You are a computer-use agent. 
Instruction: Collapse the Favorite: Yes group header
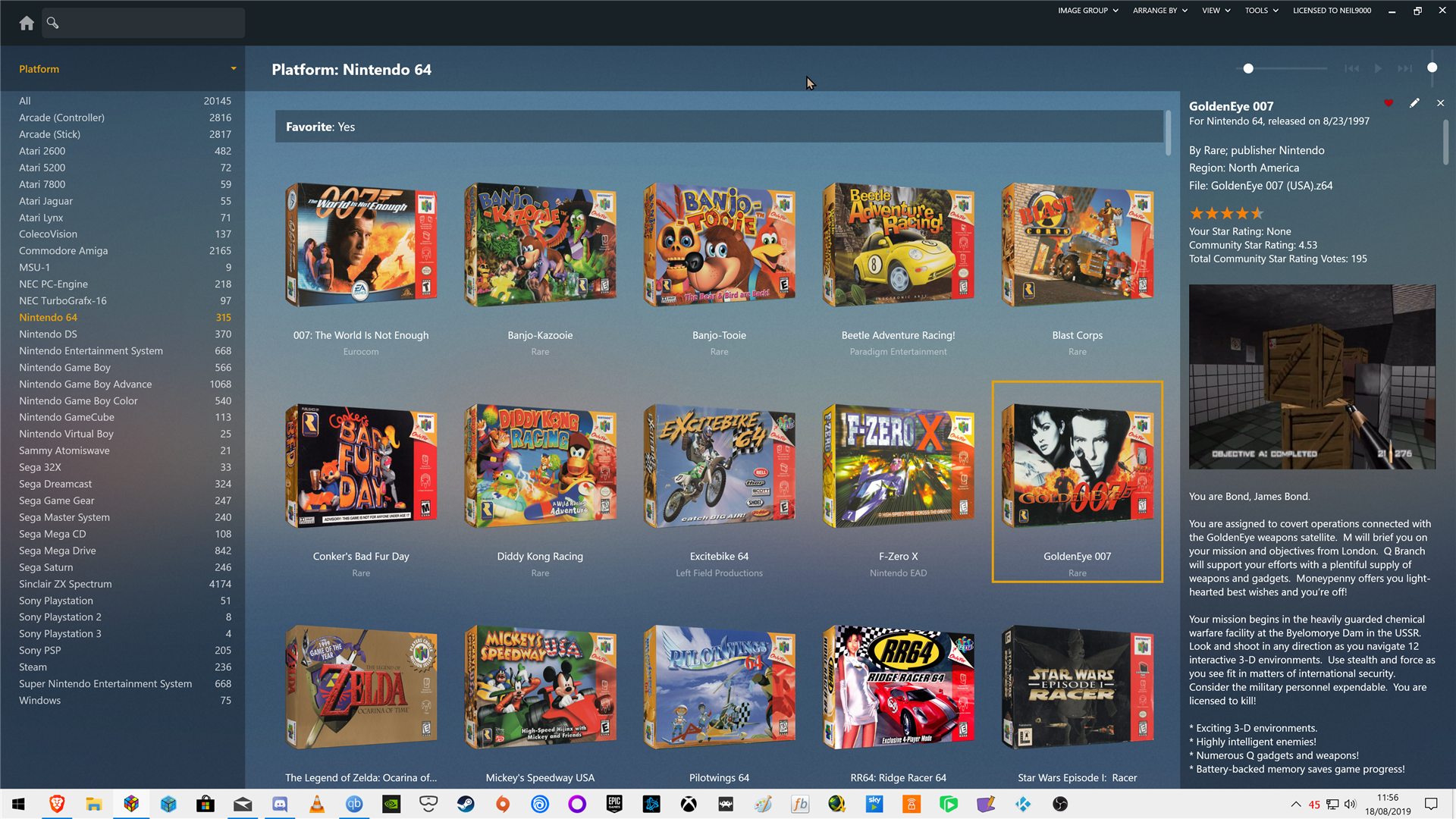pyautogui.click(x=719, y=127)
